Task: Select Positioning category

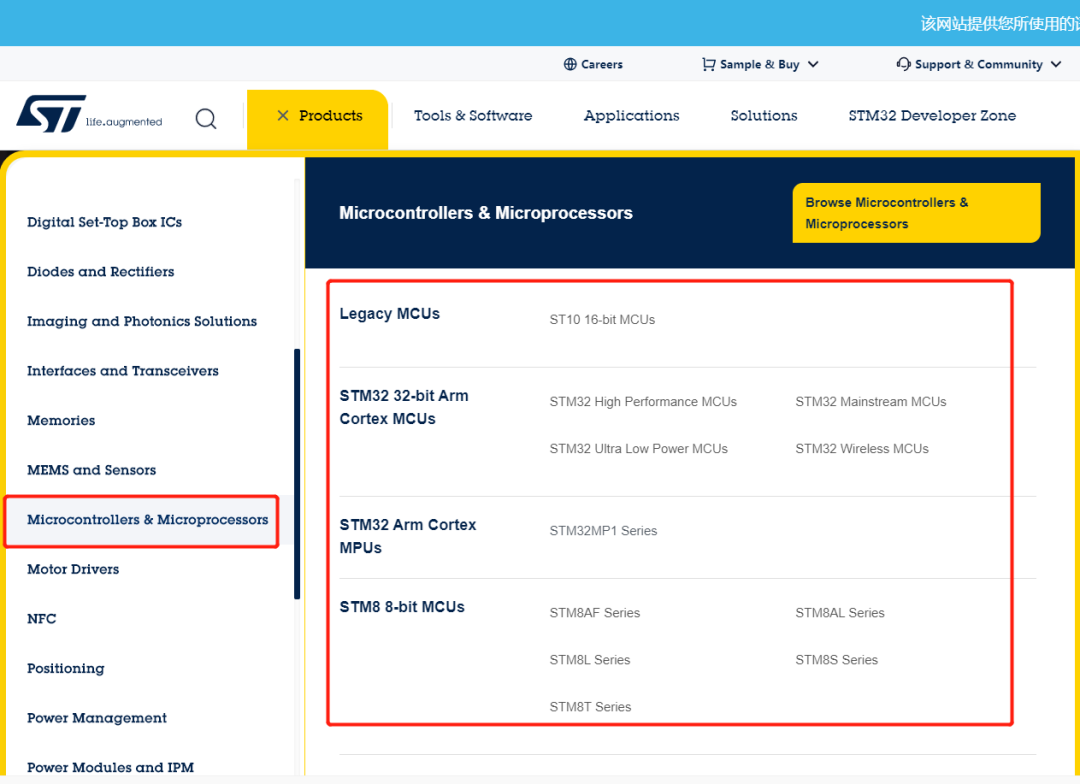Action: pos(65,668)
